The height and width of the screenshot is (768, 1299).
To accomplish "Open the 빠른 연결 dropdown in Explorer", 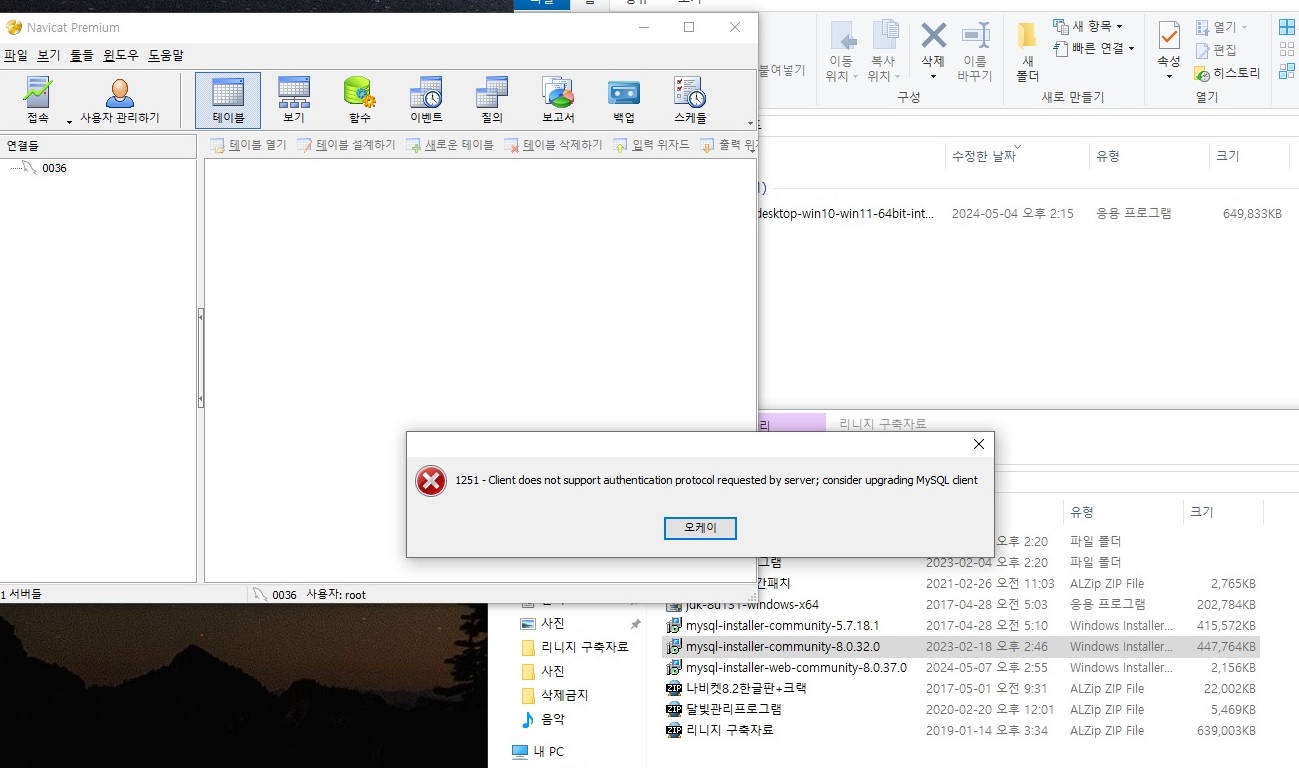I will (x=1094, y=48).
